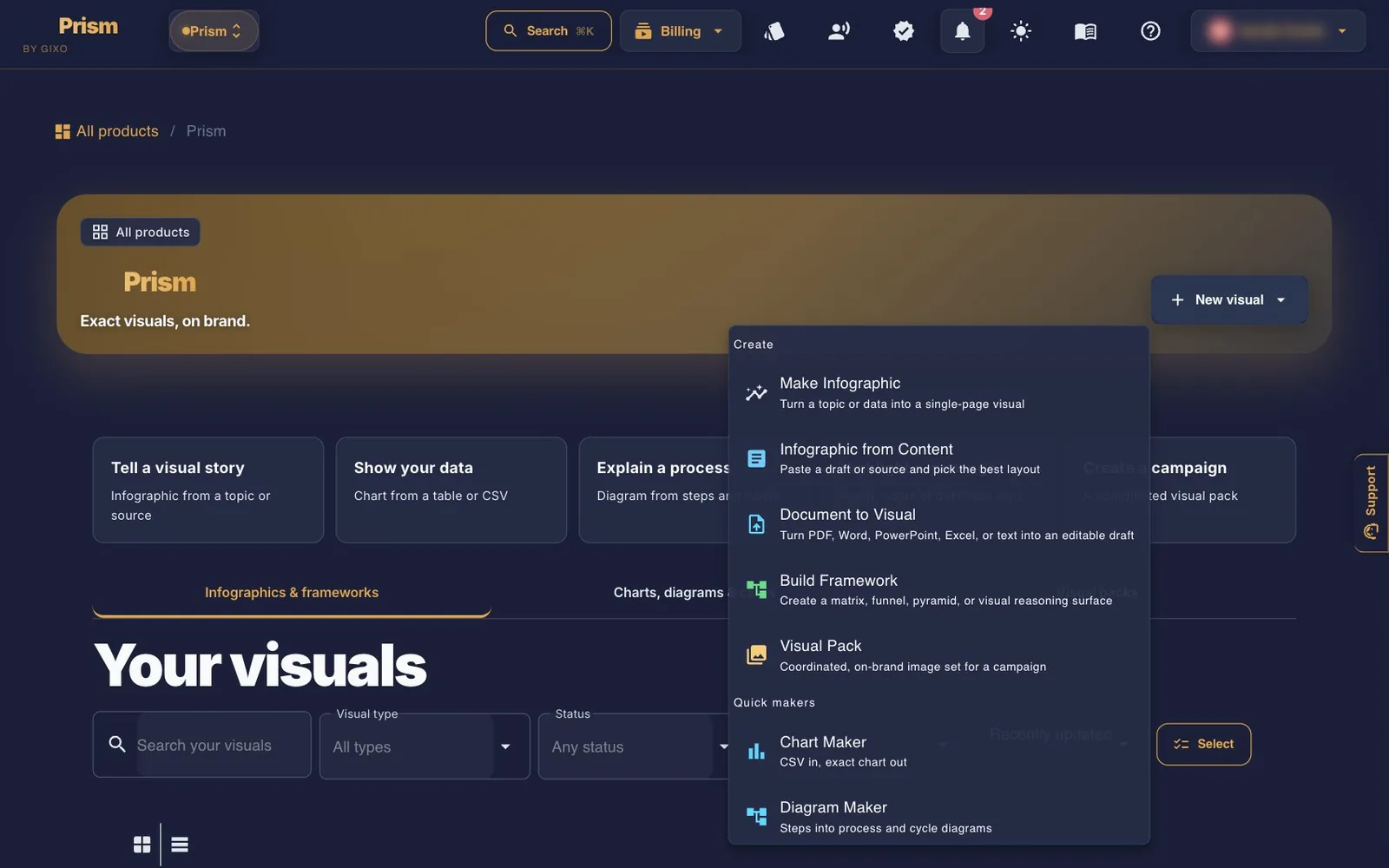1389x868 pixels.
Task: Toggle light/dark theme sun icon
Action: pyautogui.click(x=1021, y=31)
